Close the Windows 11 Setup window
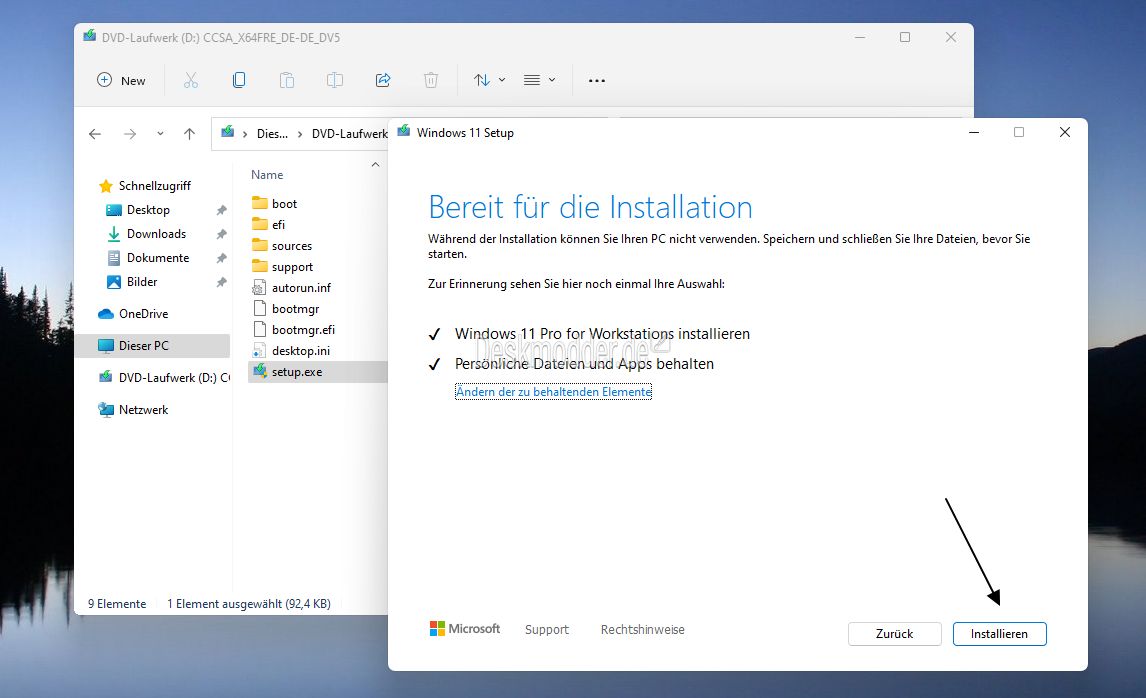 (x=1065, y=132)
